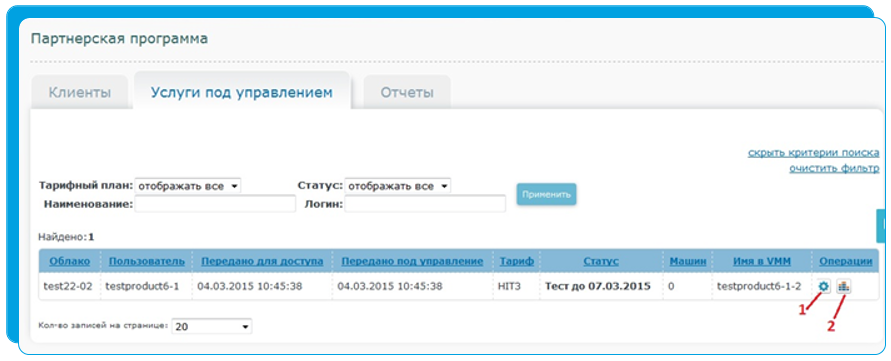Click the Найдено: 1 results count
The width and height of the screenshot is (891, 361).
pyautogui.click(x=66, y=237)
